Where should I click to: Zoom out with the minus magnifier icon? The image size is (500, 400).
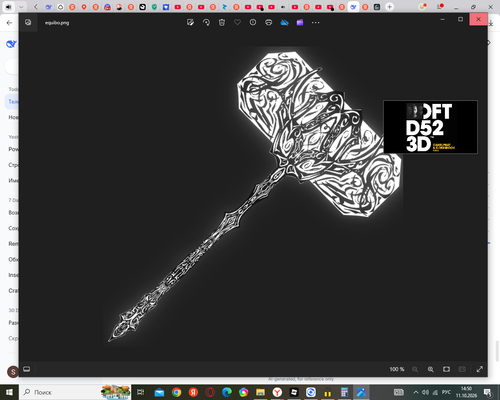tap(415, 369)
